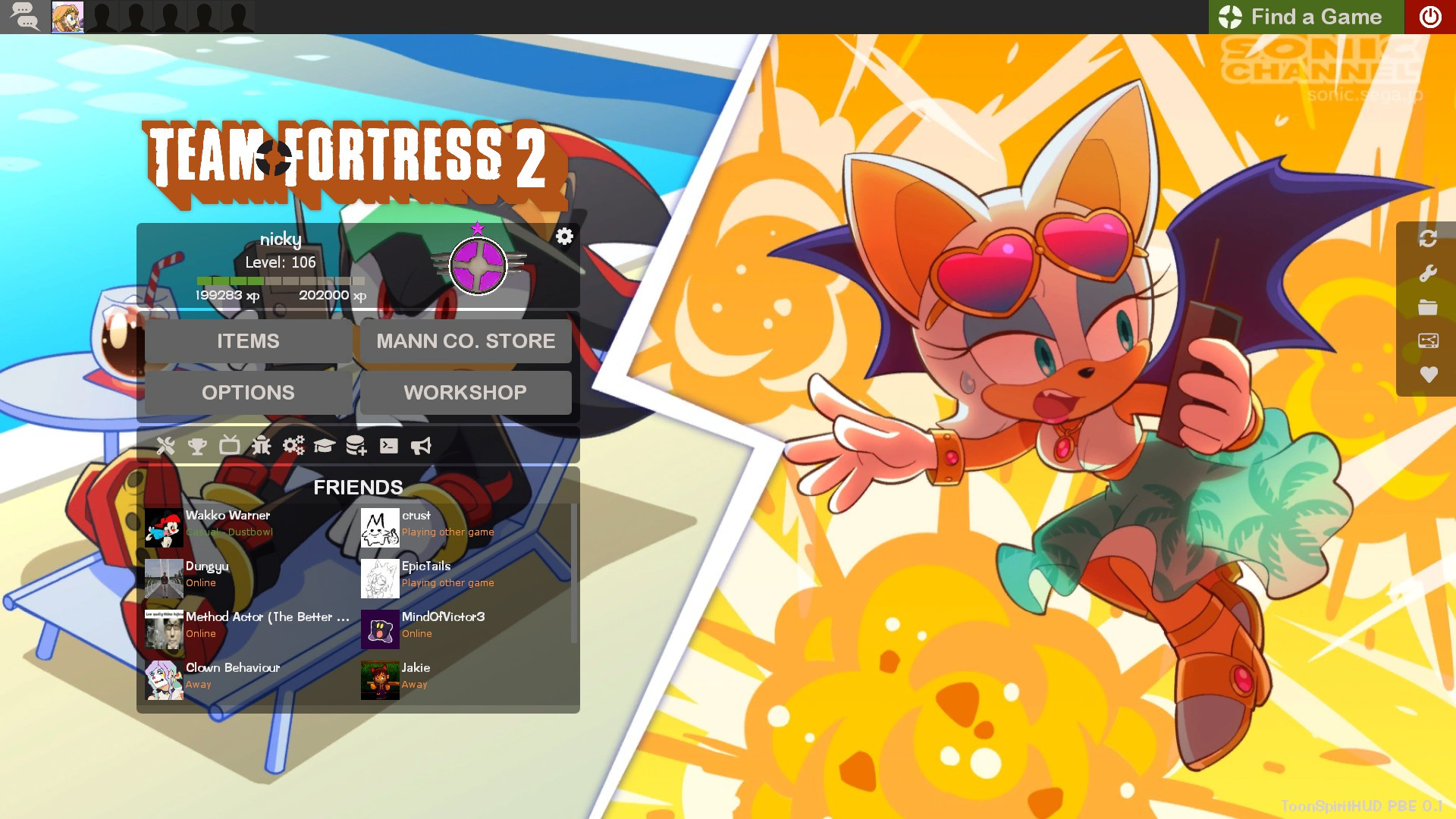Click the create server database-plus icon
1456x819 pixels.
click(356, 446)
